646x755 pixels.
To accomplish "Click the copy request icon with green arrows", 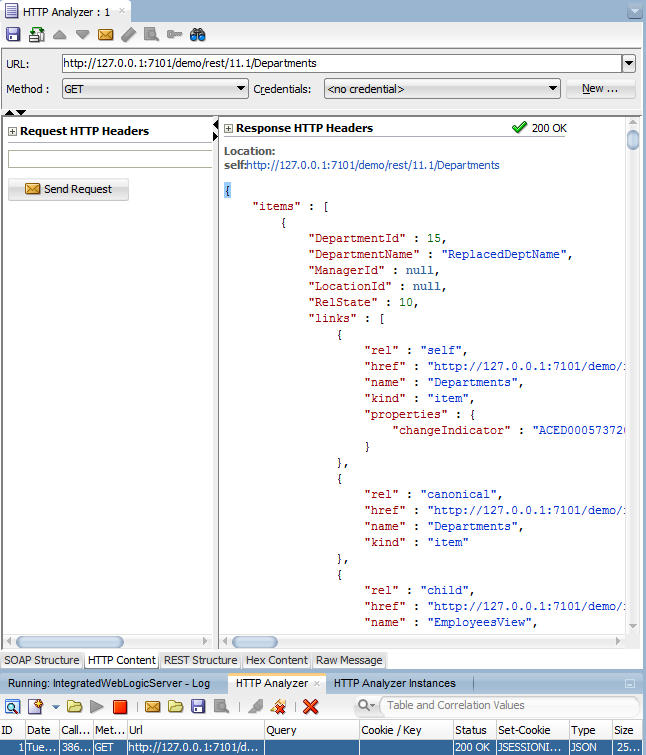I will pos(37,35).
